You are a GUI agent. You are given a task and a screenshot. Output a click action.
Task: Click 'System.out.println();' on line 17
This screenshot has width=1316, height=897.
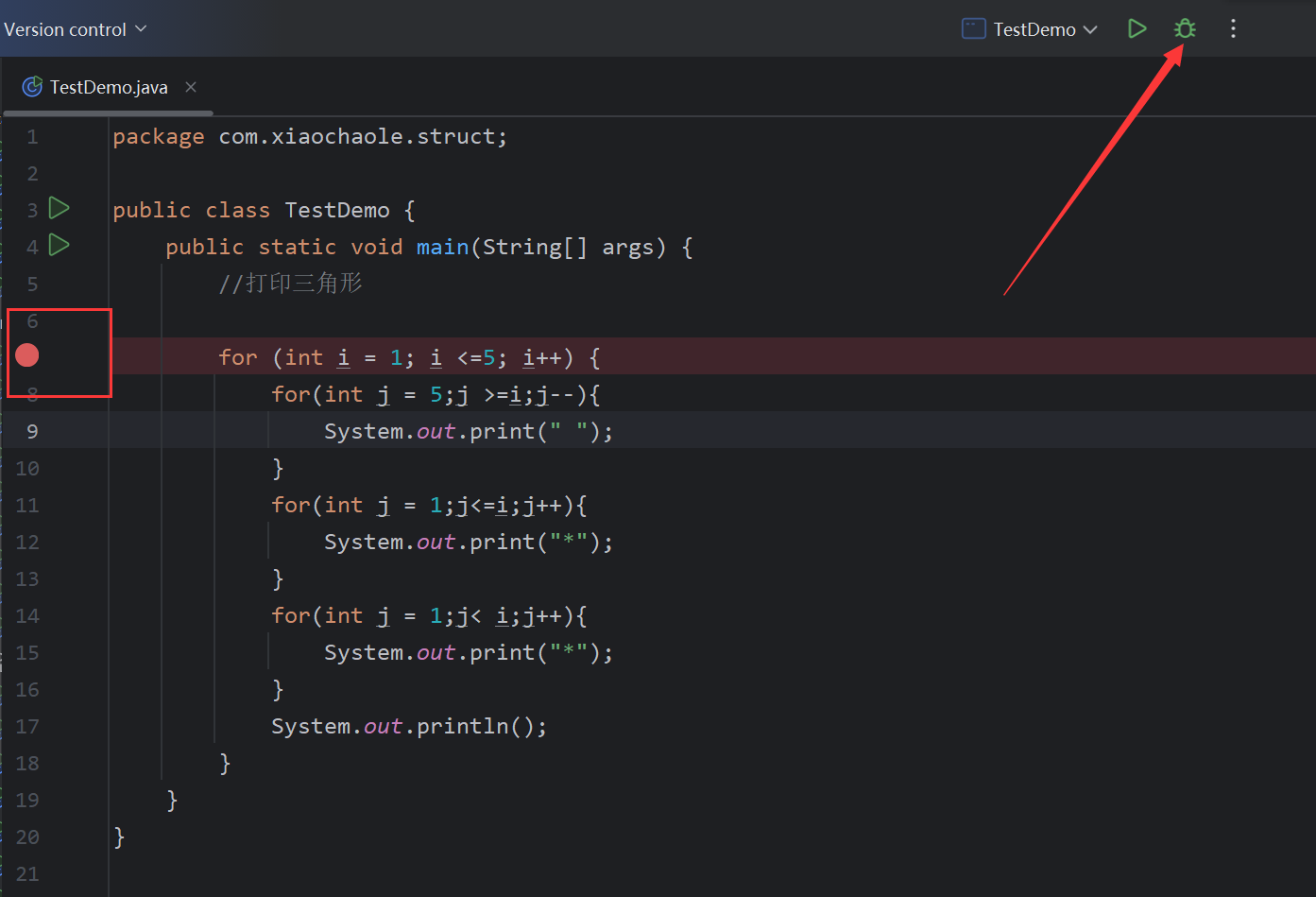coord(409,726)
